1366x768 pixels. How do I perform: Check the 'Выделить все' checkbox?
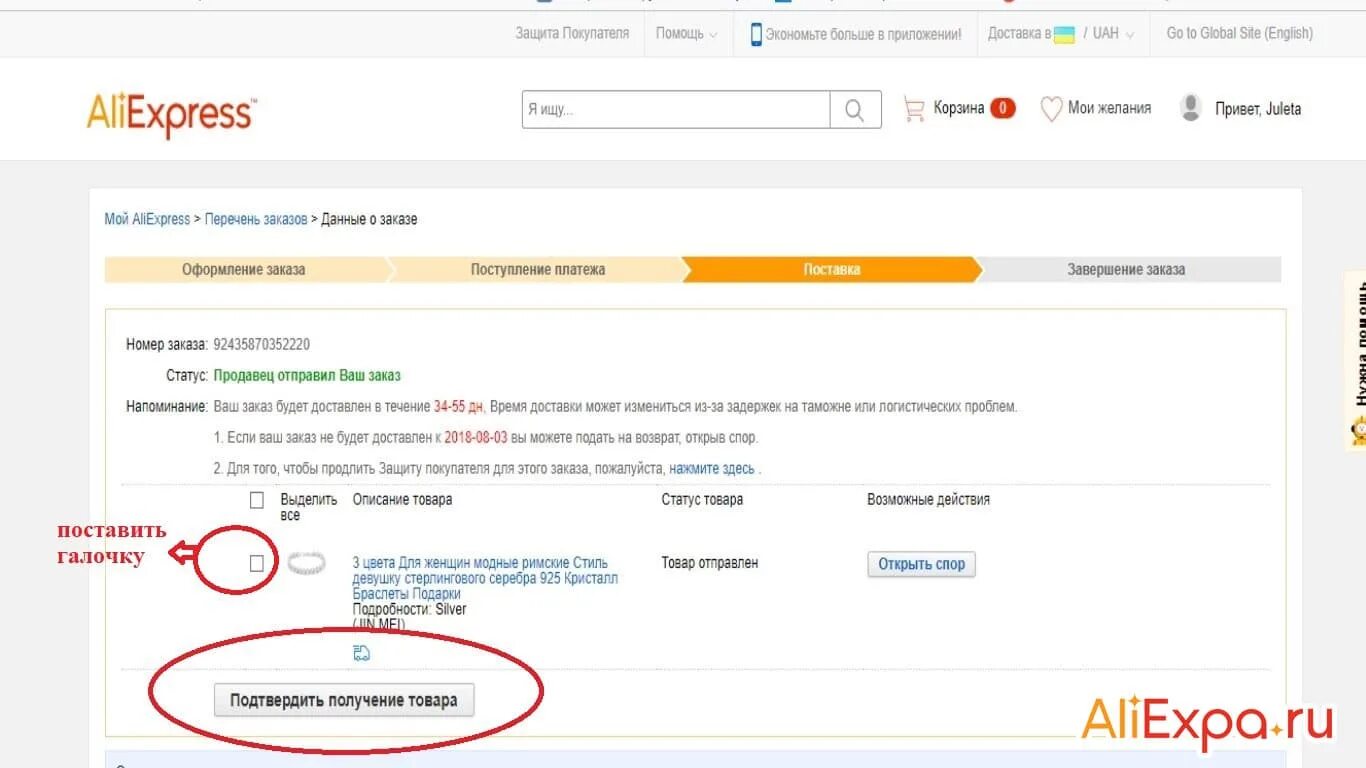pyautogui.click(x=257, y=500)
